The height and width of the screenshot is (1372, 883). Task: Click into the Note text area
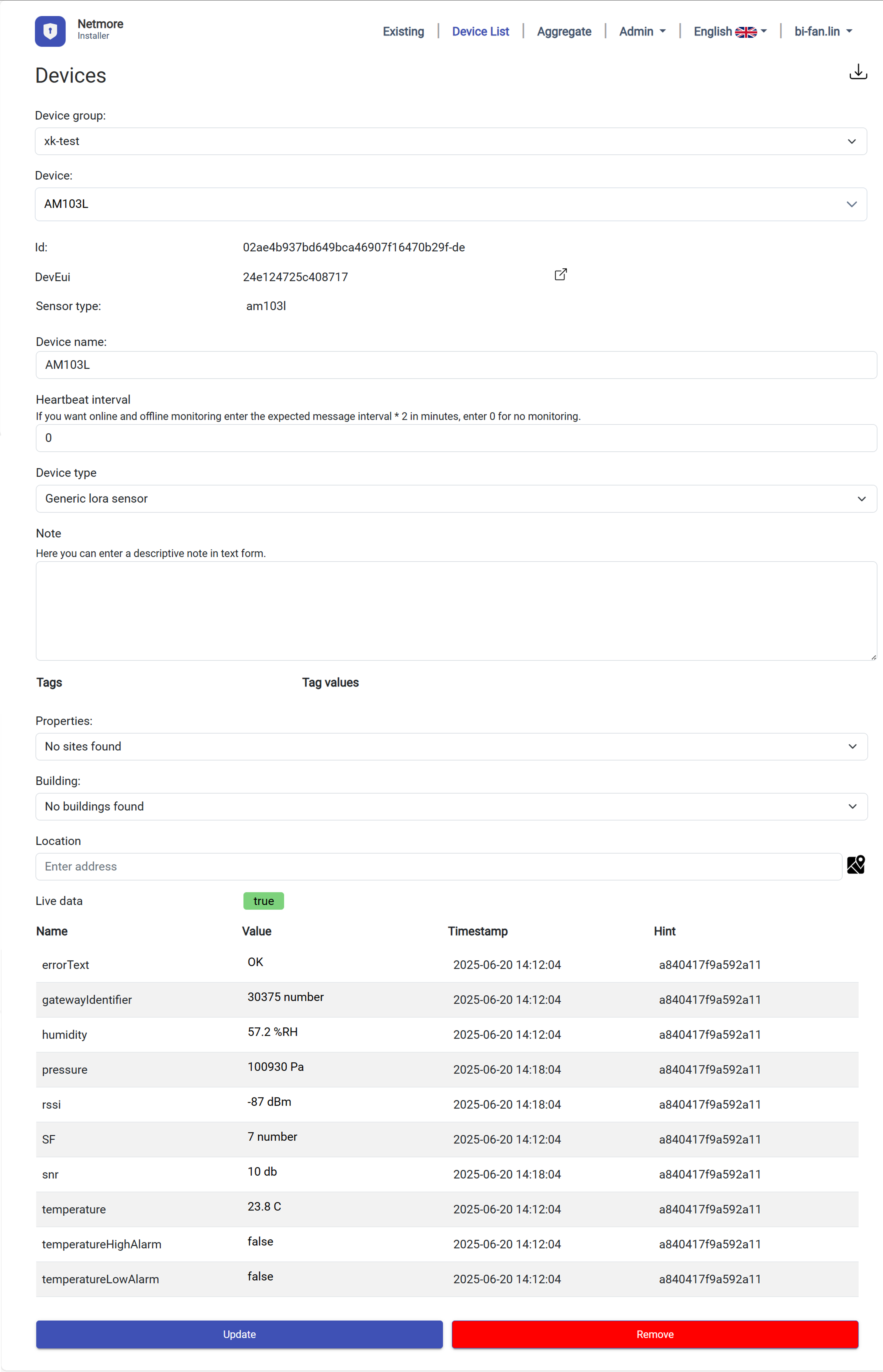[456, 611]
